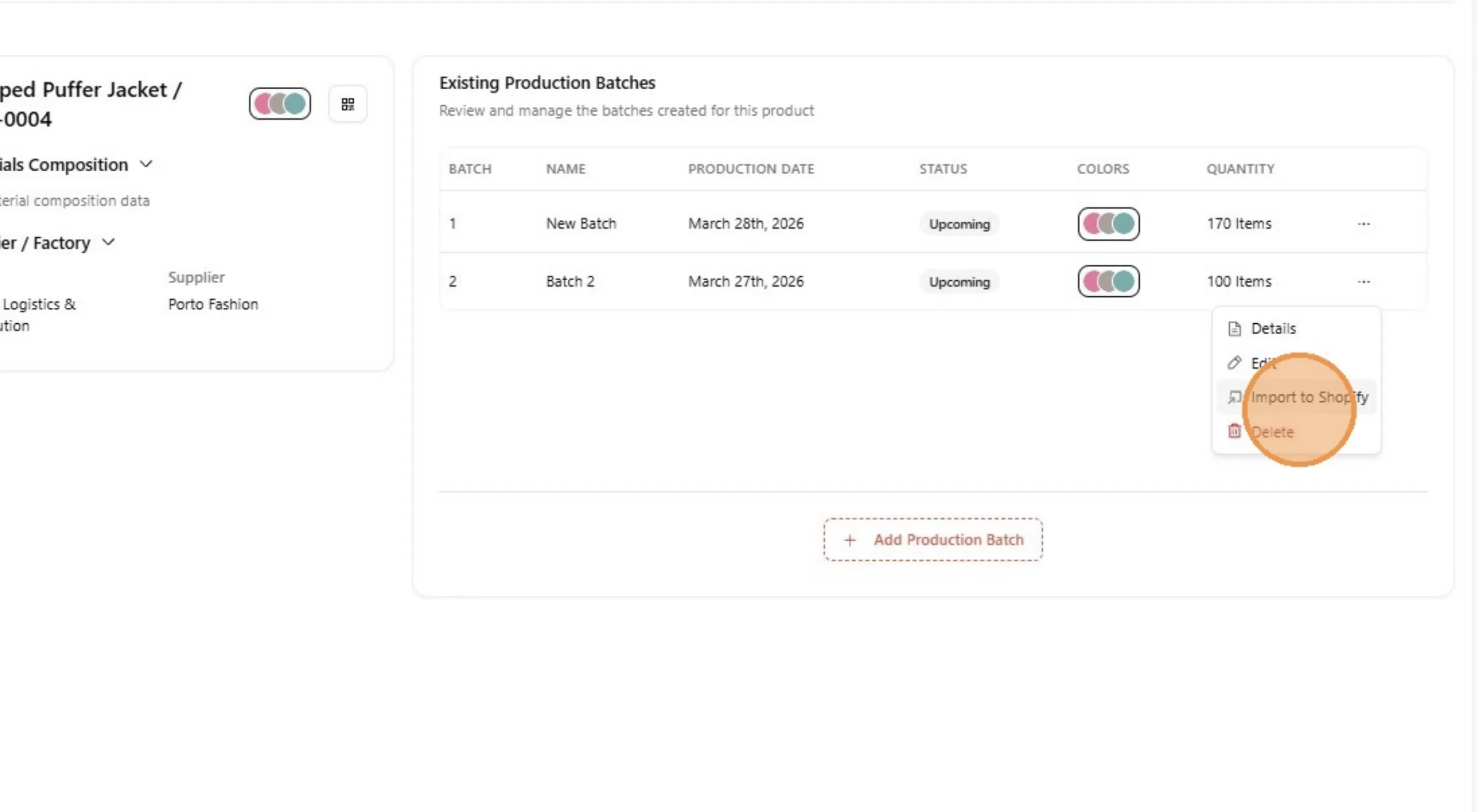Viewport: 1478px width, 812px height.
Task: Click the plus icon in Add Production Batch
Action: [x=850, y=540]
